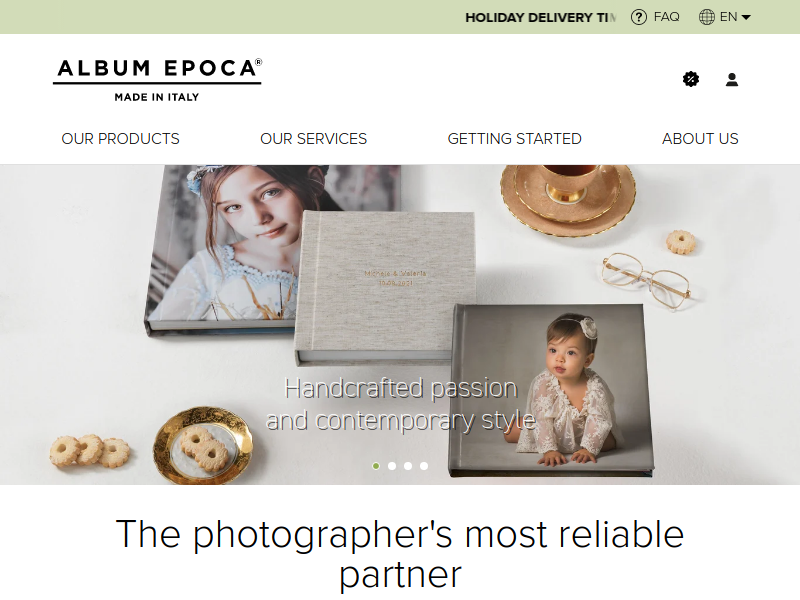The height and width of the screenshot is (600, 800).
Task: Open the About Us menu
Action: (x=700, y=139)
